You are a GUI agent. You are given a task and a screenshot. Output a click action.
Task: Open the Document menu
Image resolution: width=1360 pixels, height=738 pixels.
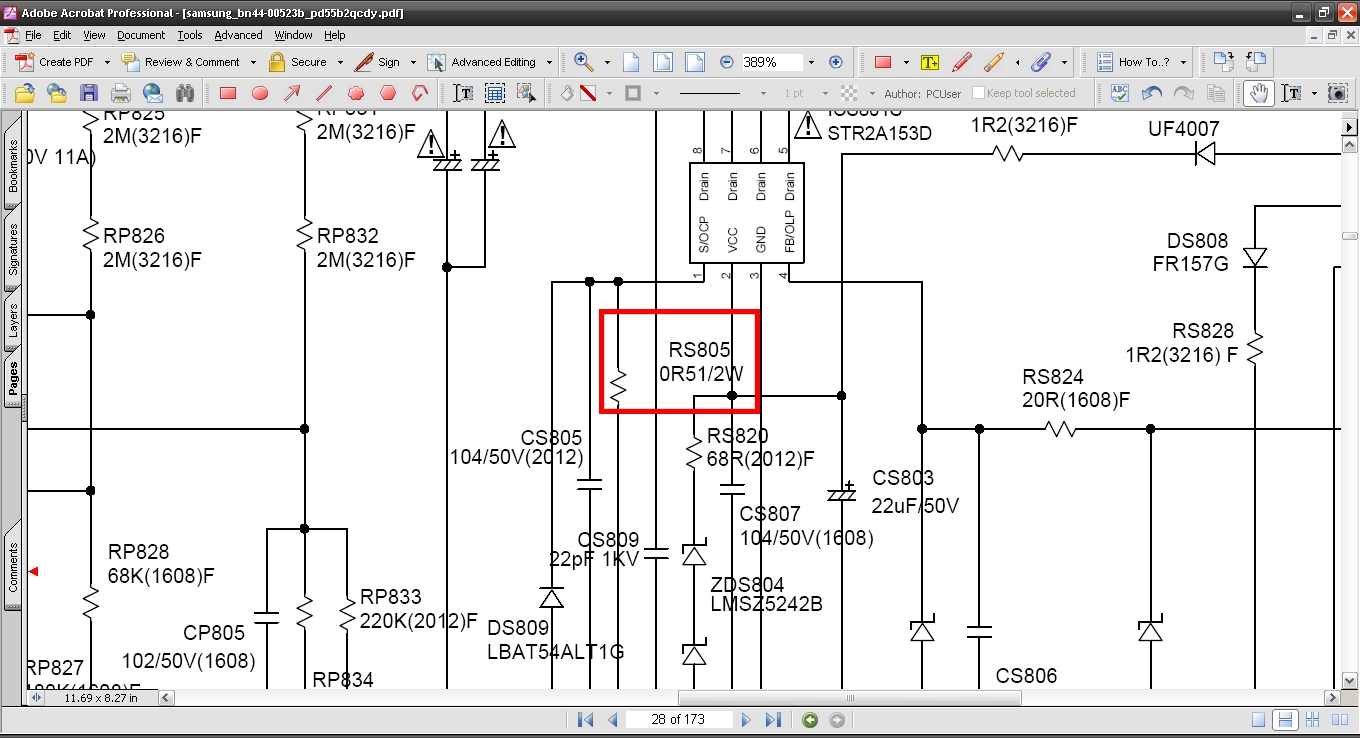pos(140,35)
